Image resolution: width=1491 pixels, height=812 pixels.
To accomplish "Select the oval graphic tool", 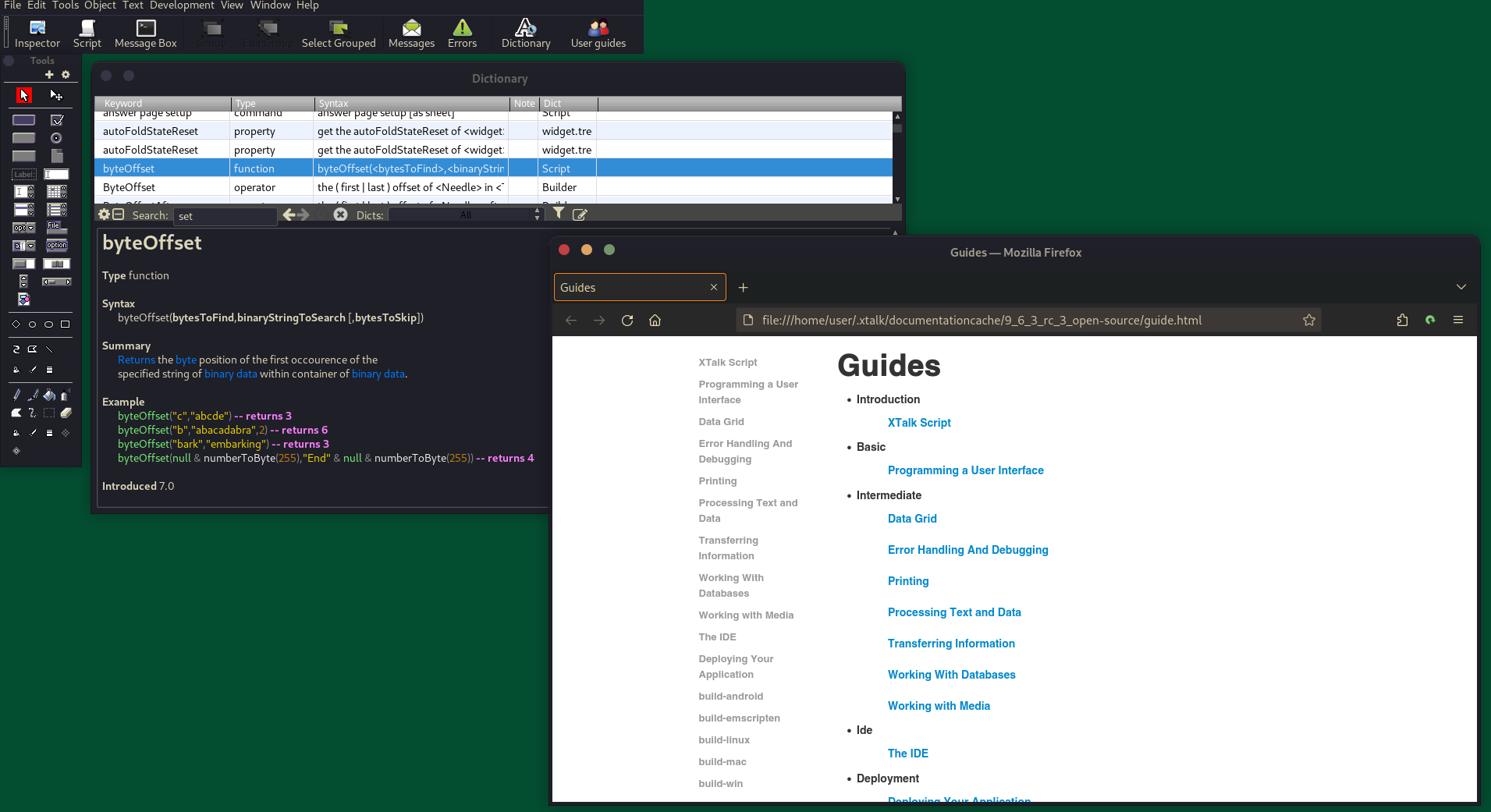I will coord(48,324).
